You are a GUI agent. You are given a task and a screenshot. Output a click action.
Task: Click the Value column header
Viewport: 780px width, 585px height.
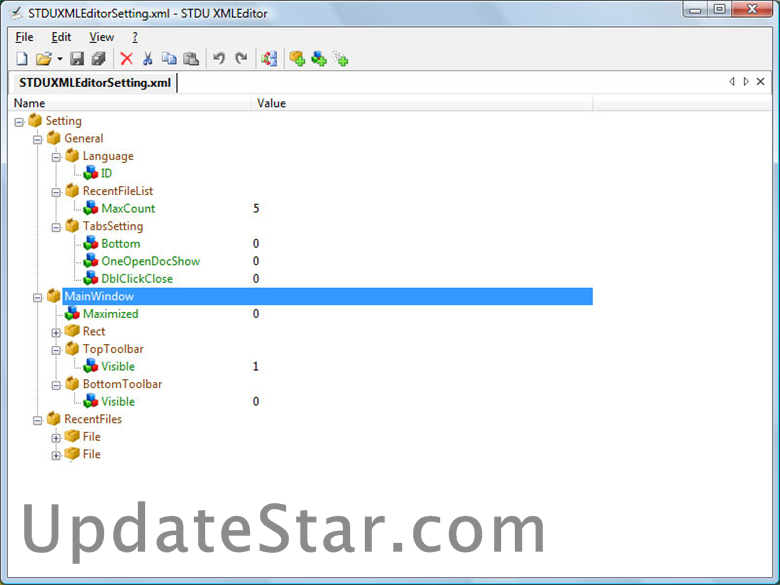click(x=422, y=103)
